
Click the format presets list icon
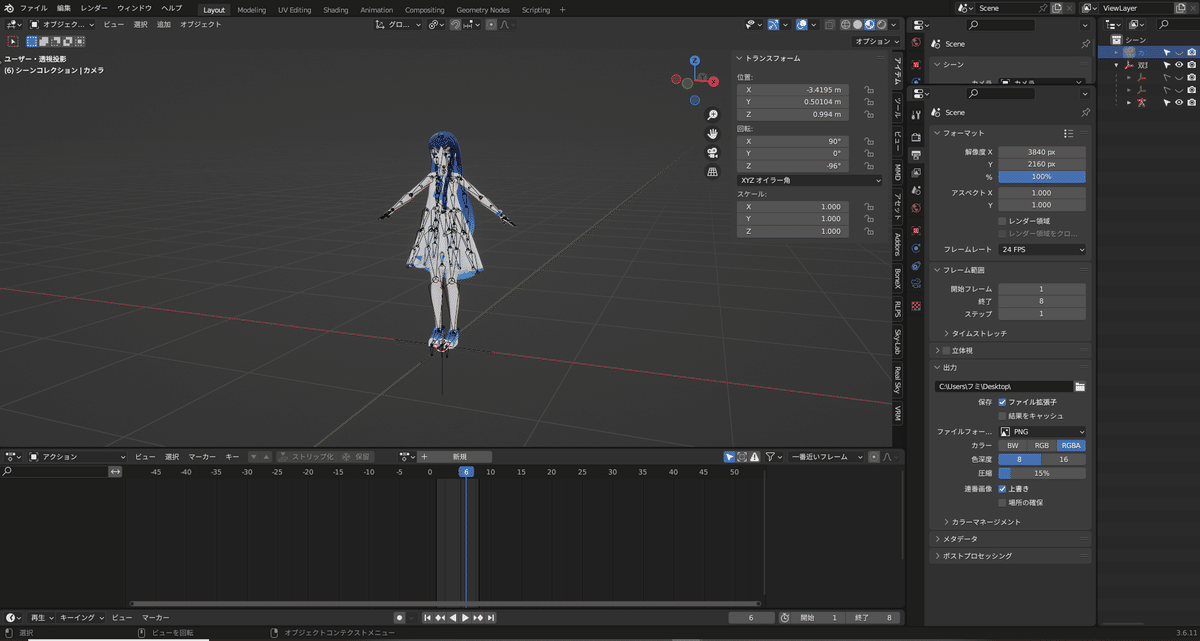[1068, 133]
